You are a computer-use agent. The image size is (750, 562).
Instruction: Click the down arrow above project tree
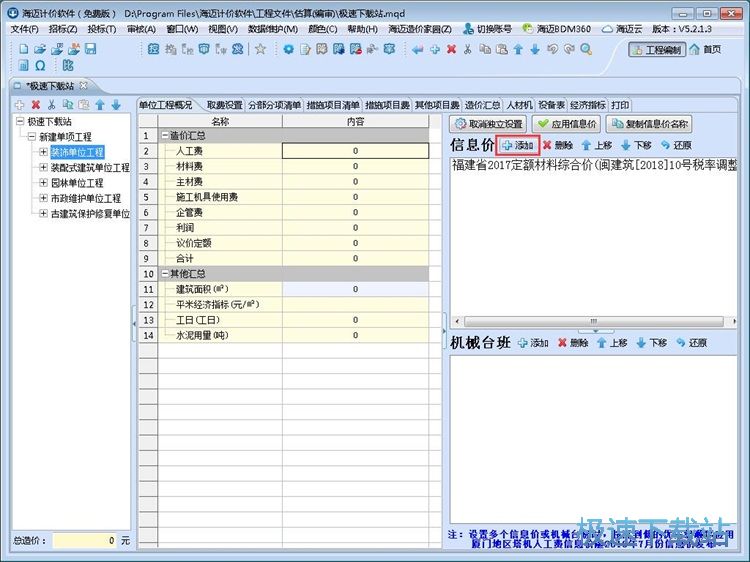(116, 105)
